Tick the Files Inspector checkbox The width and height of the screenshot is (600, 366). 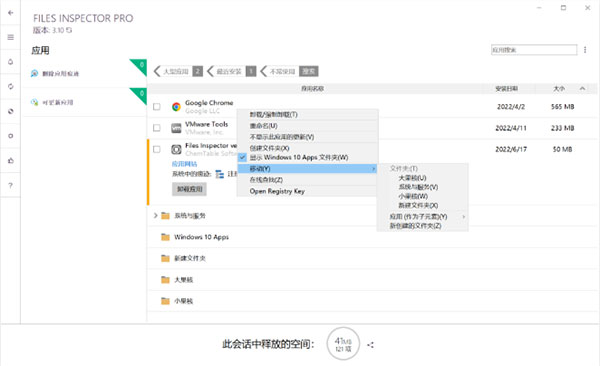point(157,149)
